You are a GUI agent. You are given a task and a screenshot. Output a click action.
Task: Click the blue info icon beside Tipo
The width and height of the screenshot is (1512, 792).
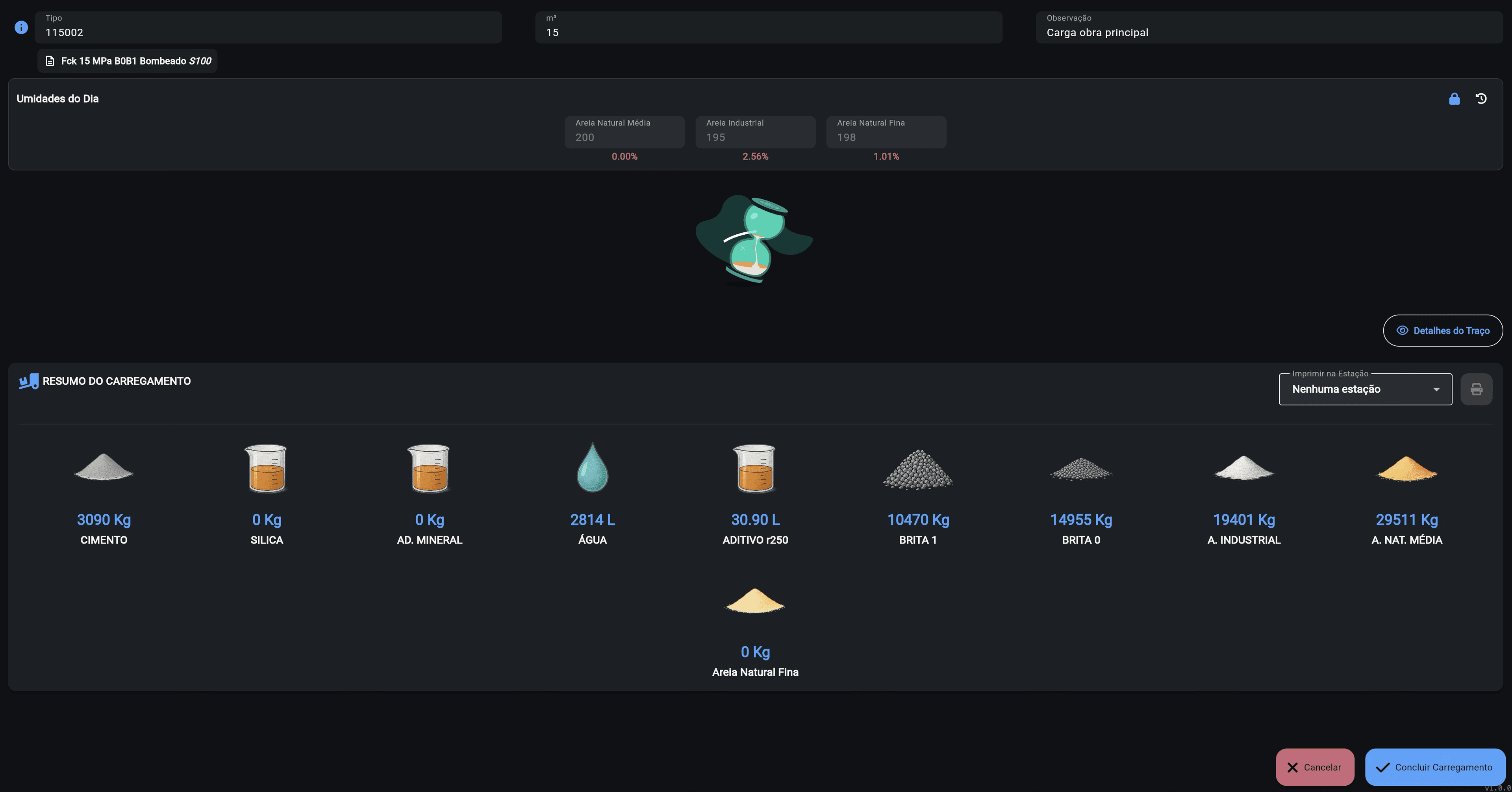point(21,28)
